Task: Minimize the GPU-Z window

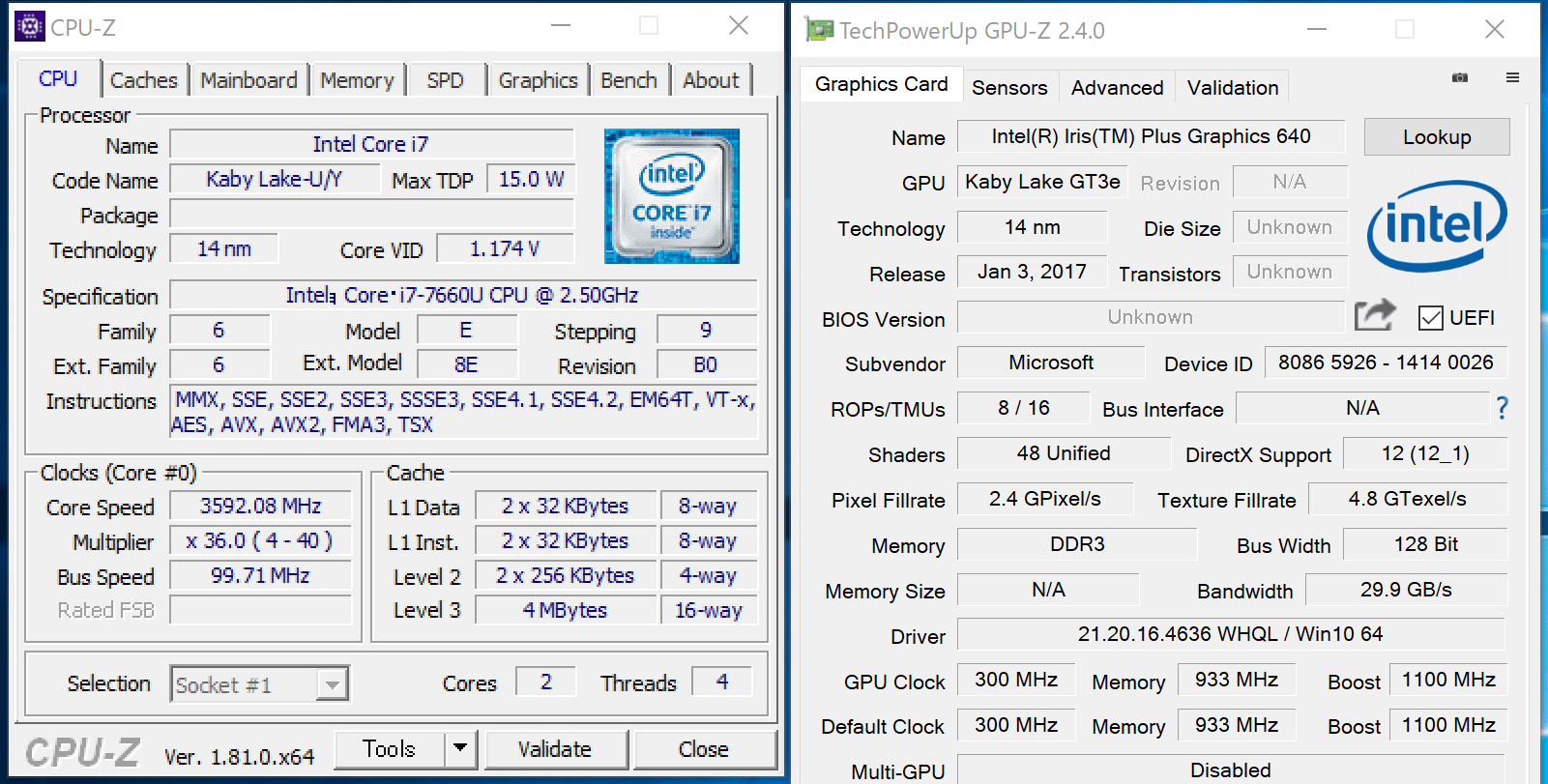Action: point(1317,30)
